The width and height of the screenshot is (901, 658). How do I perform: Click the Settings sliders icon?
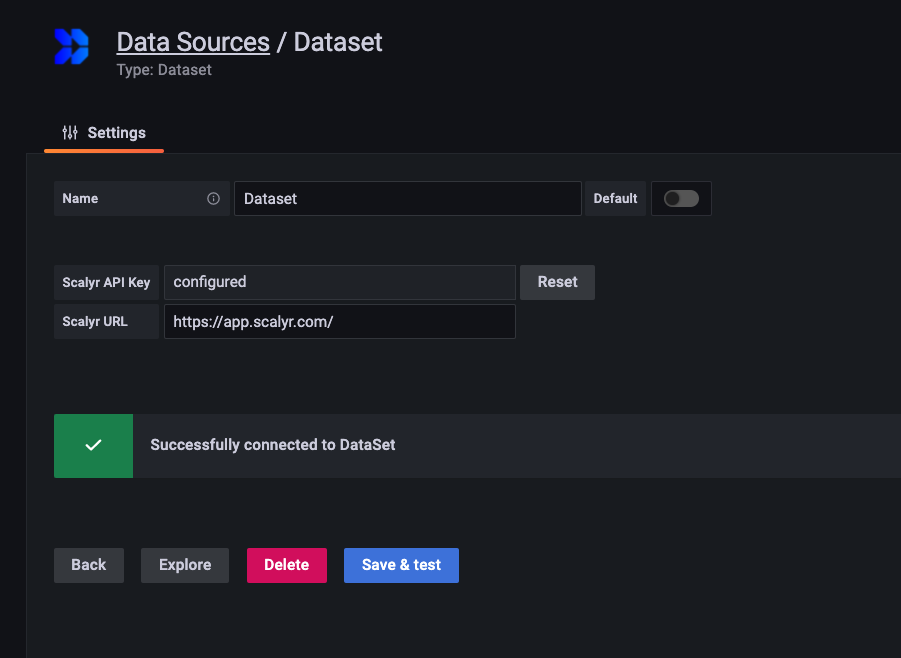(70, 133)
